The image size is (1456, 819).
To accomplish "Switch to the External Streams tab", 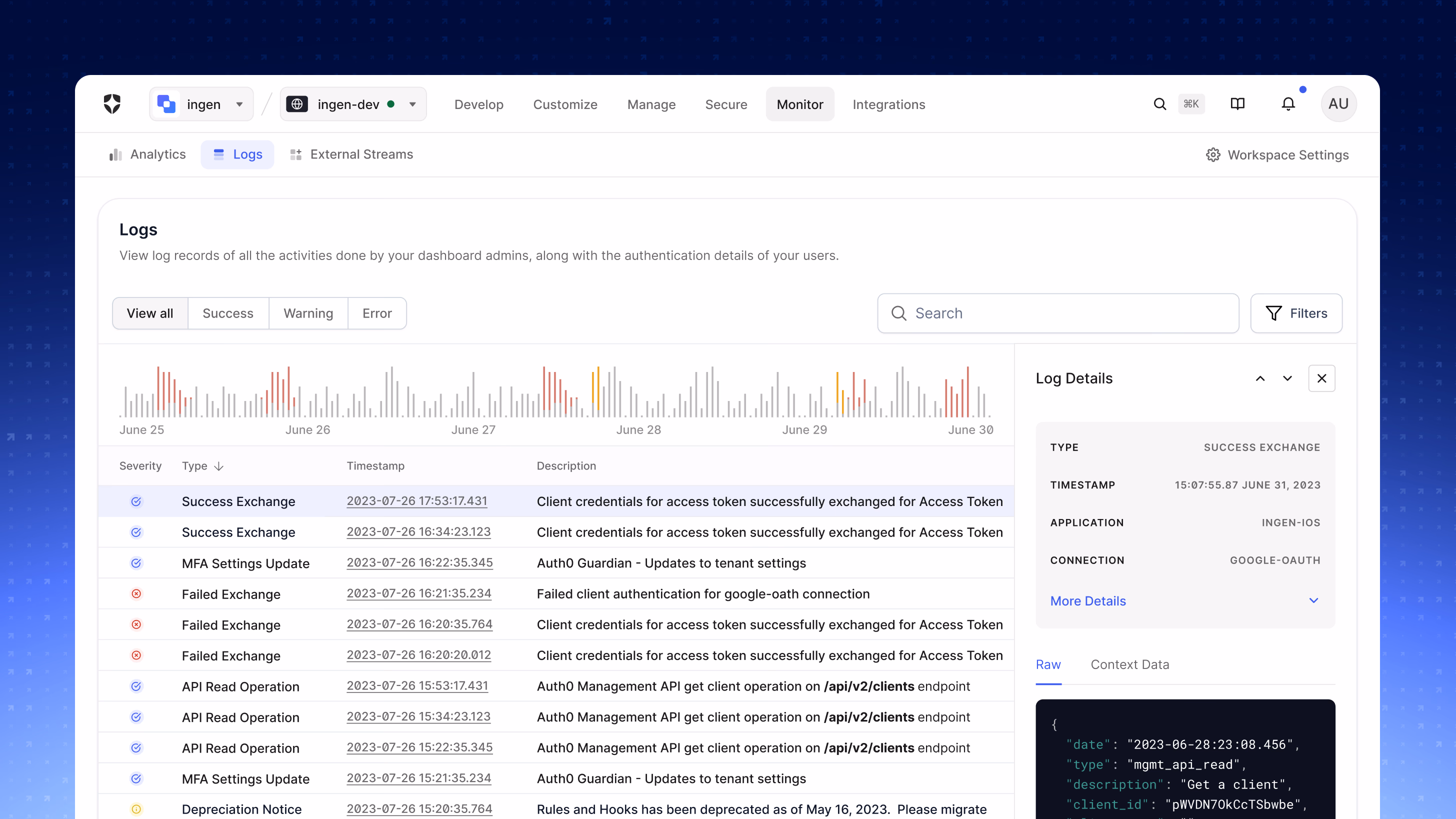I will [x=351, y=154].
